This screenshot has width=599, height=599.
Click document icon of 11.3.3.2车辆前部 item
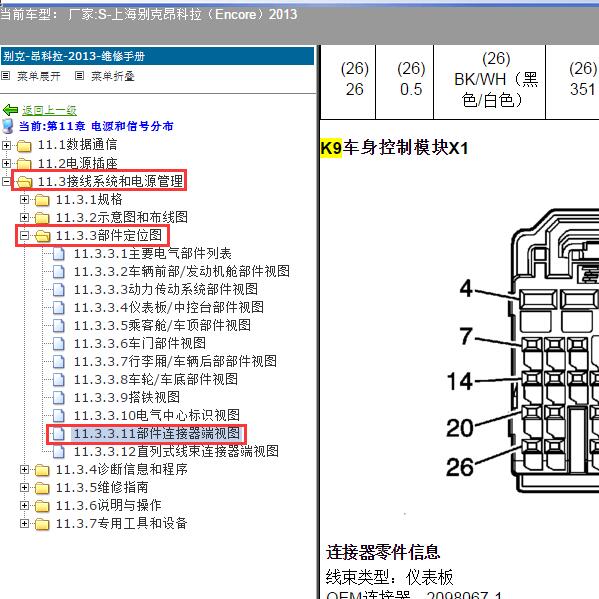point(58,272)
